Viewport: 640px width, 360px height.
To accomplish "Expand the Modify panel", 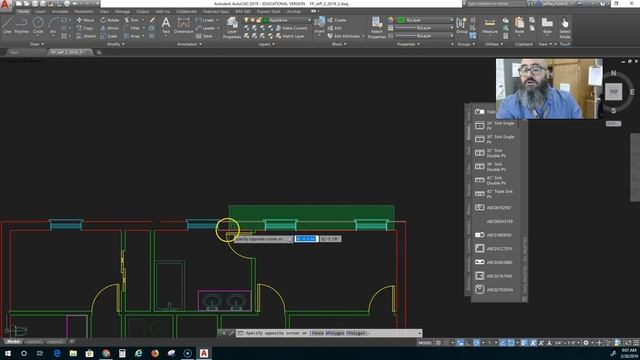I will (116, 44).
